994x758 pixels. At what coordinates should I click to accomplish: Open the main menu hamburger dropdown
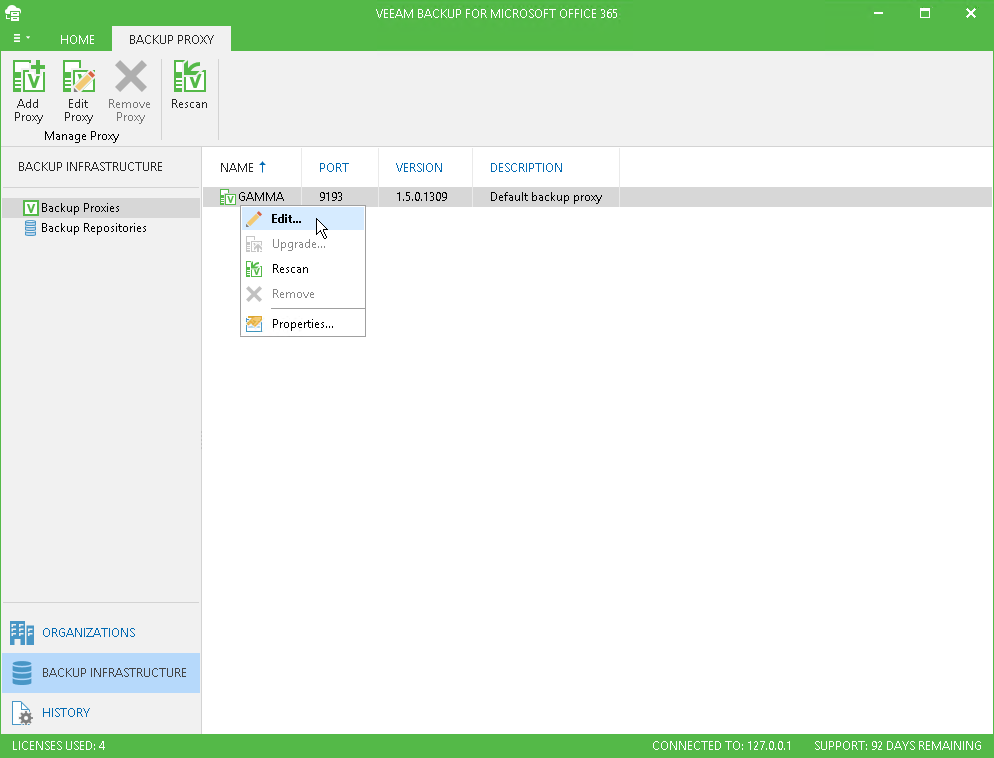[x=21, y=39]
